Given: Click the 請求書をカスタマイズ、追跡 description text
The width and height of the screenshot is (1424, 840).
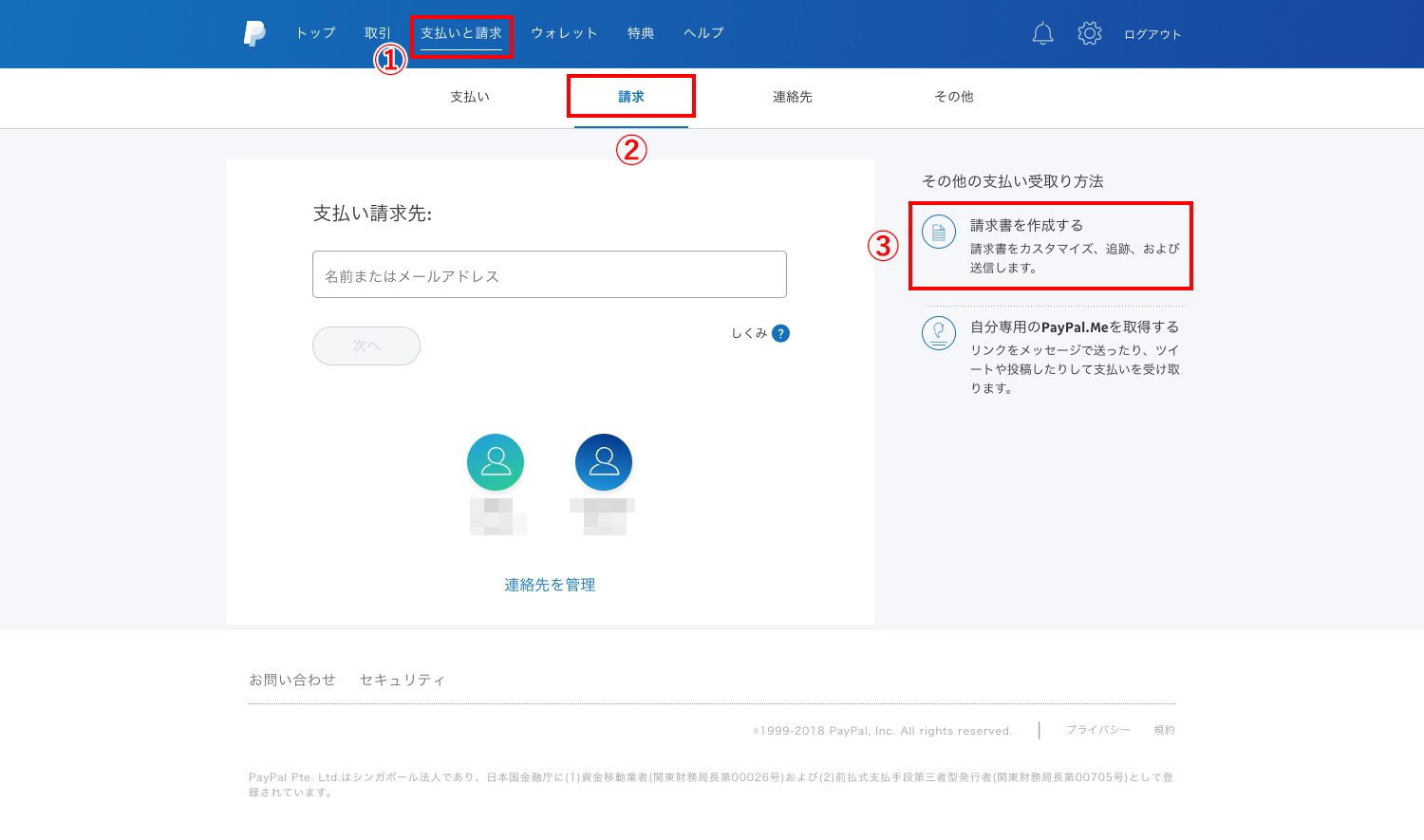Looking at the screenshot, I should [1075, 258].
